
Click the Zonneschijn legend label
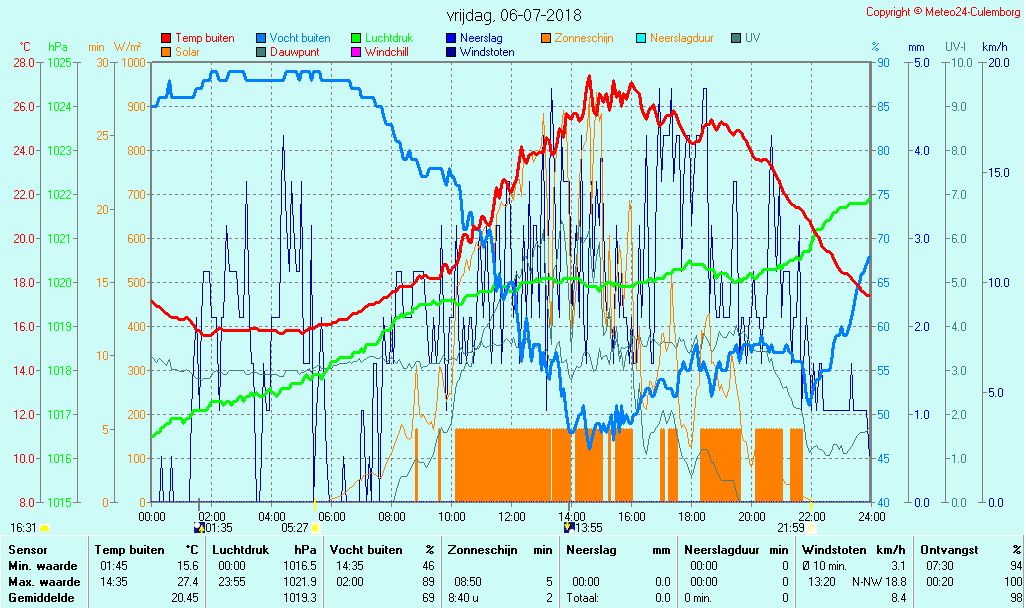586,38
